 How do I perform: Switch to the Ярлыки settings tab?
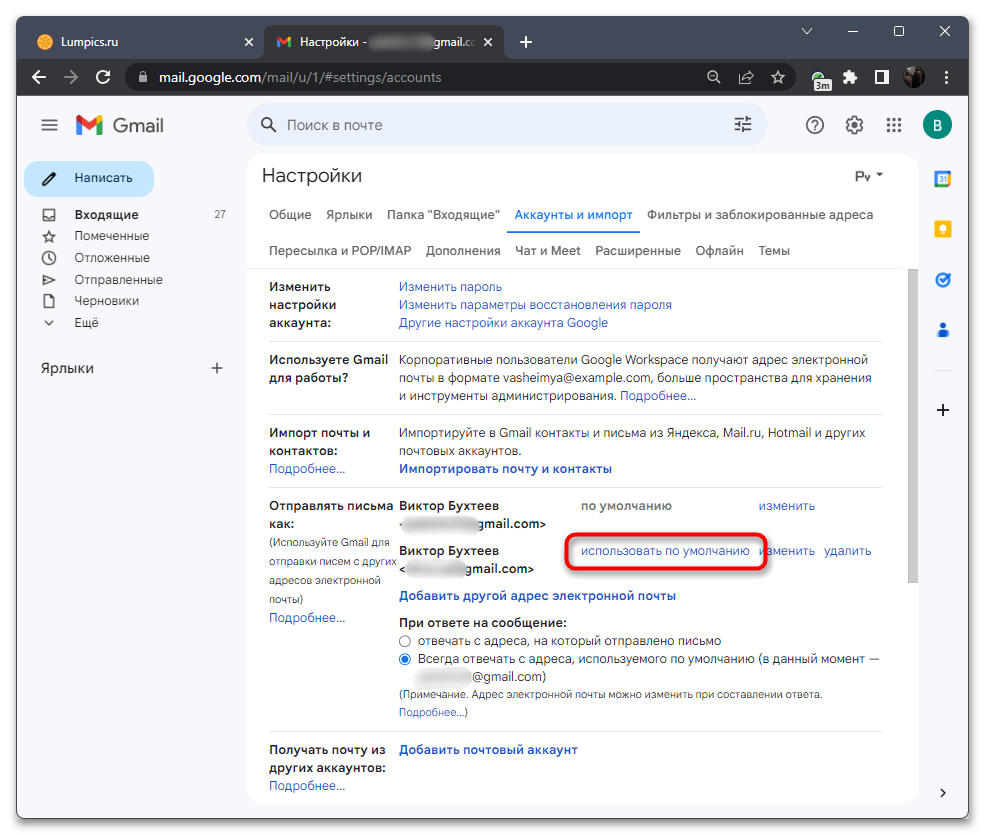coord(349,215)
